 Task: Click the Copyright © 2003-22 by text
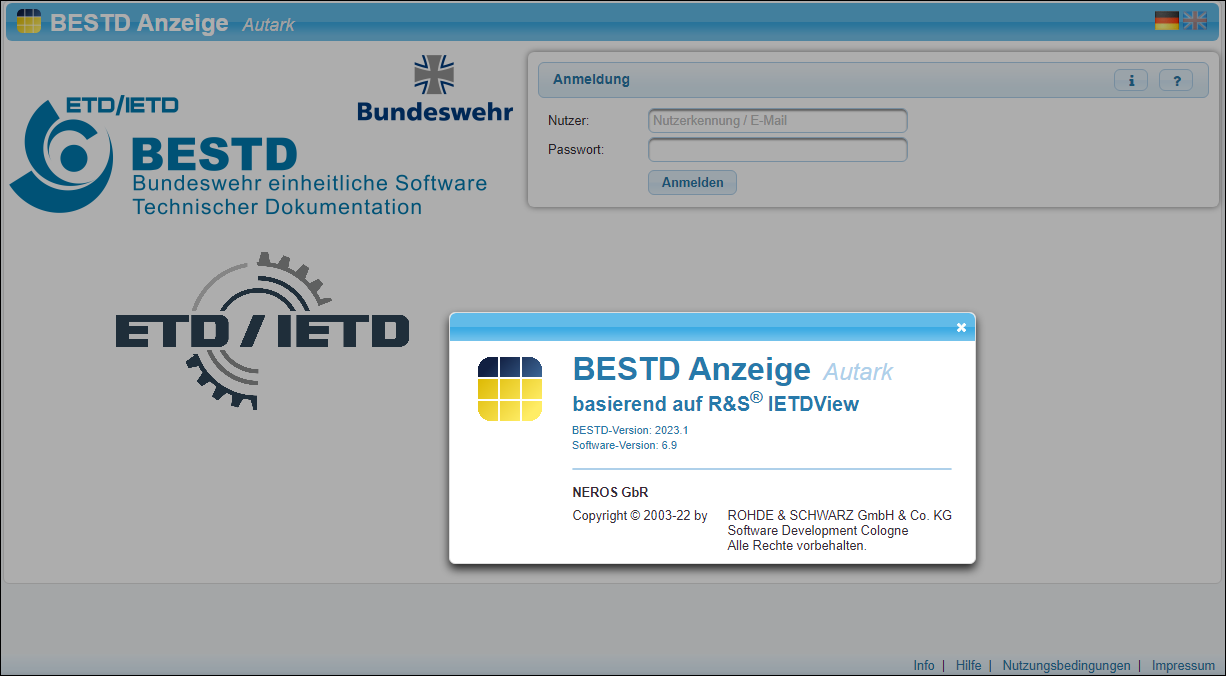pos(639,516)
